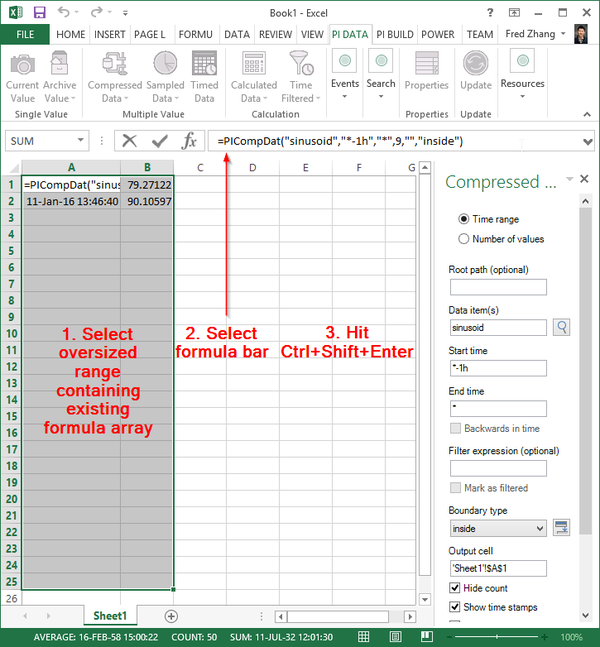Toggle the Mark as filtered checkbox

[455, 488]
